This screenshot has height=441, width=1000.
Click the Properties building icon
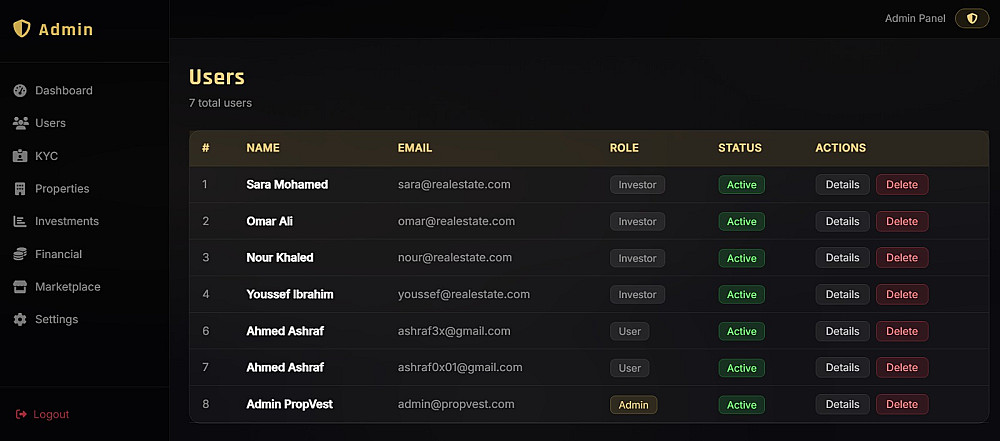(20, 189)
